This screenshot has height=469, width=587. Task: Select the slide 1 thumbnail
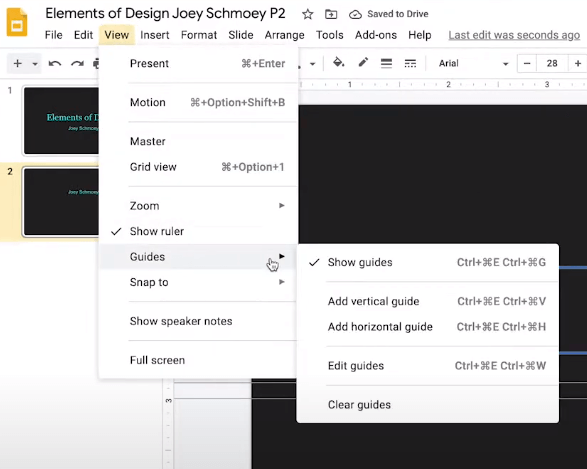(61, 121)
